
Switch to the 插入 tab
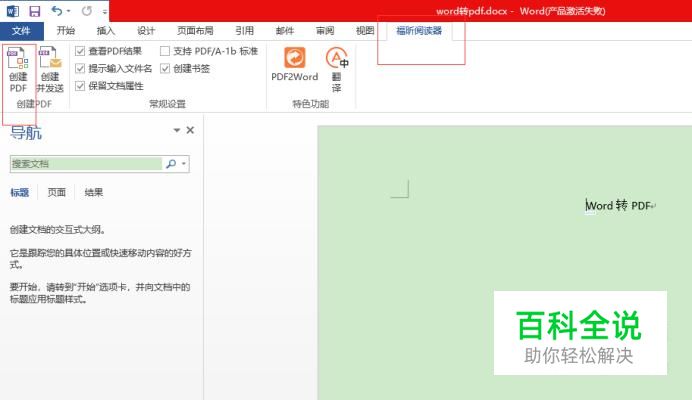tap(105, 30)
